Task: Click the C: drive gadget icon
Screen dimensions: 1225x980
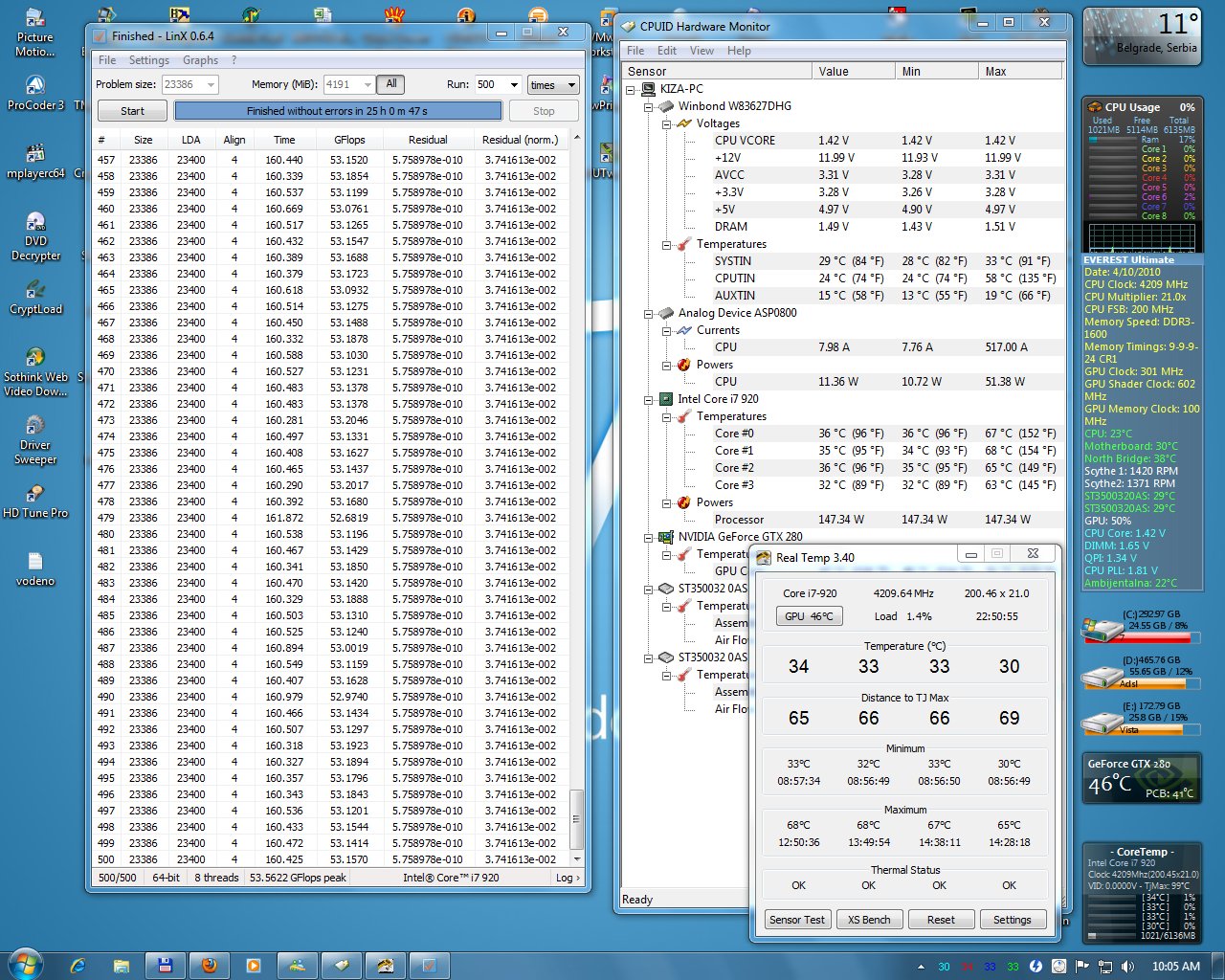Action: [1101, 629]
